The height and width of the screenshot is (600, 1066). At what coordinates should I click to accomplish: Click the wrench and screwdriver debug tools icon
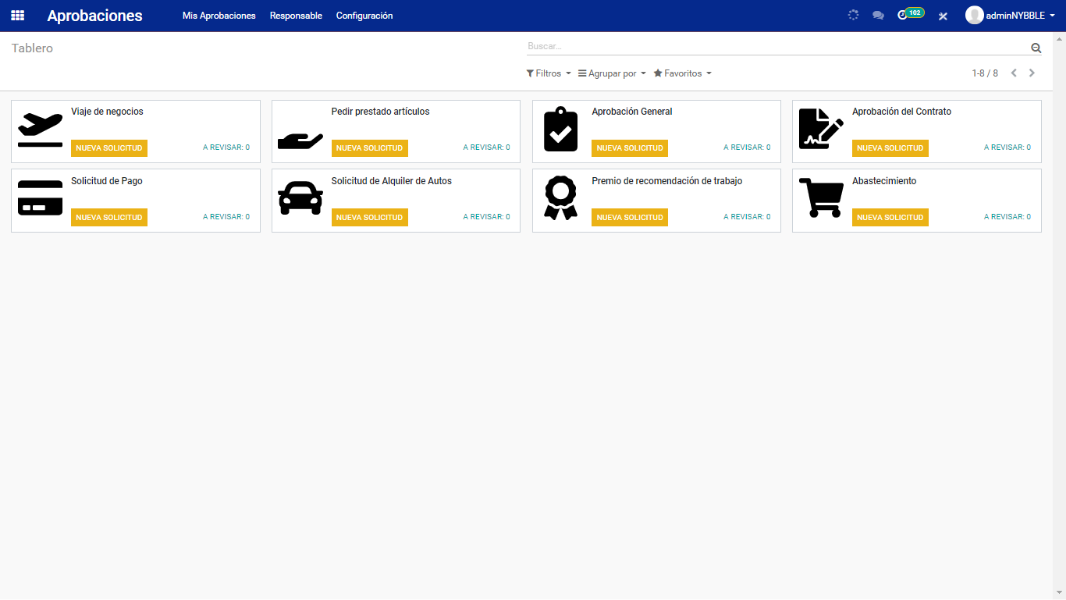[942, 16]
